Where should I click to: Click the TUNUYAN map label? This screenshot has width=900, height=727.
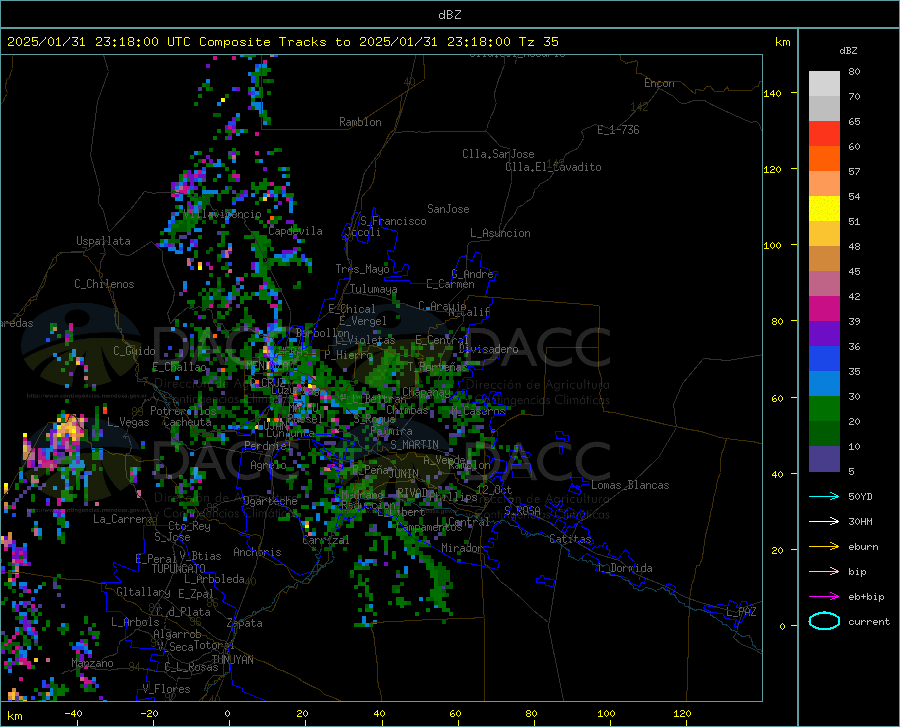232,660
